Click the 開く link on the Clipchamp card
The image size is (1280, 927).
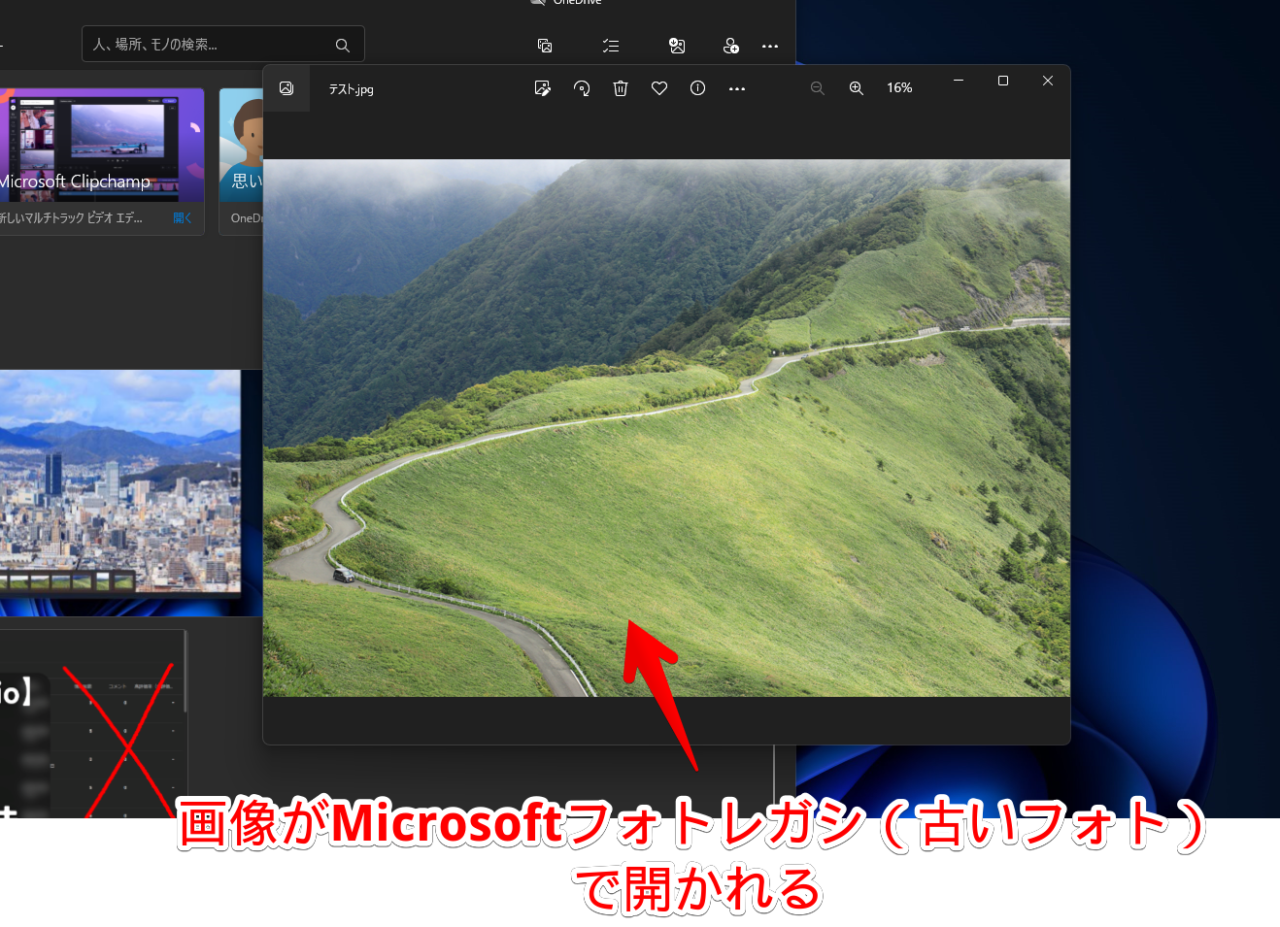181,217
